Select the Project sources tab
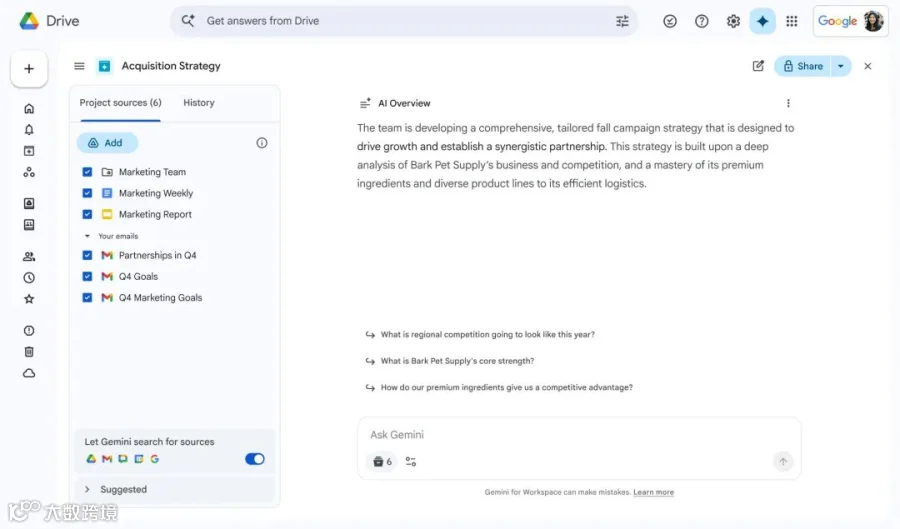The height and width of the screenshot is (529, 900). (x=120, y=103)
